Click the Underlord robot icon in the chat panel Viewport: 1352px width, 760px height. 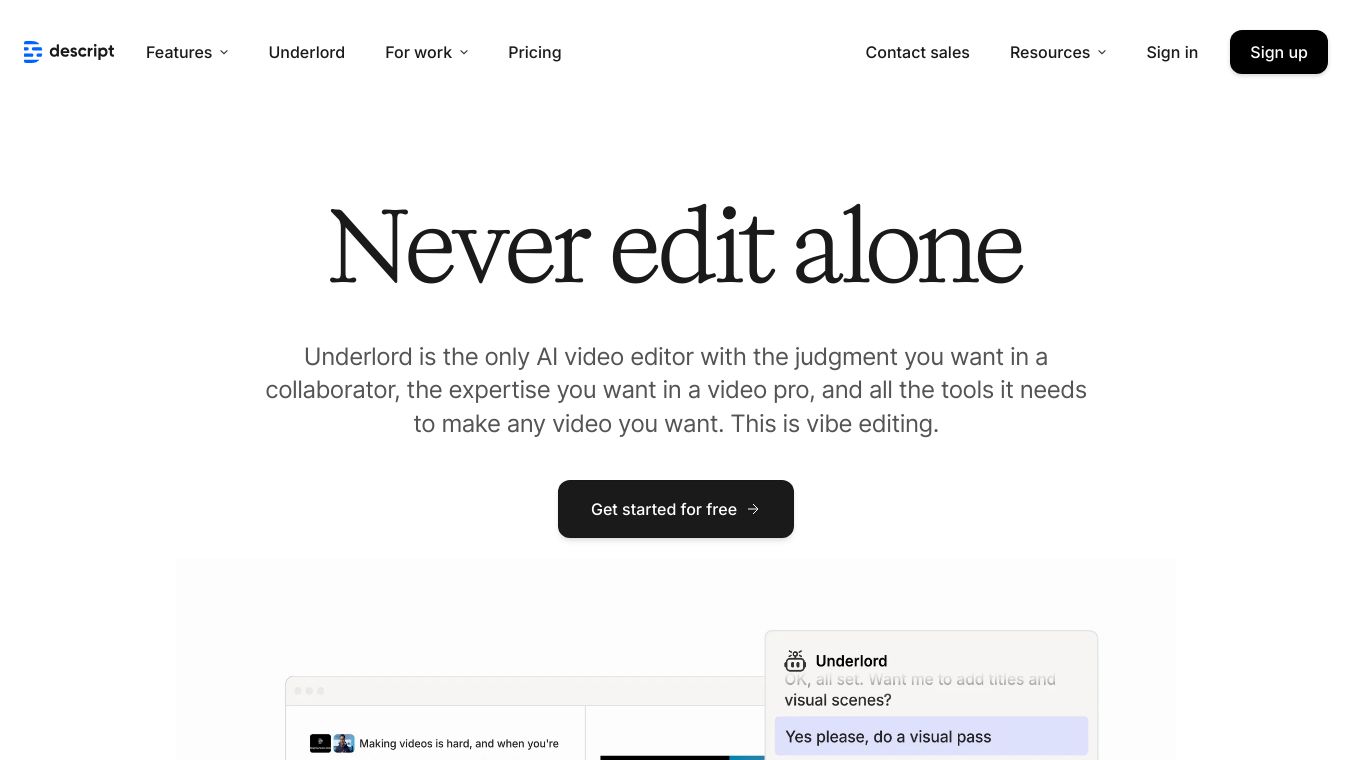point(795,661)
